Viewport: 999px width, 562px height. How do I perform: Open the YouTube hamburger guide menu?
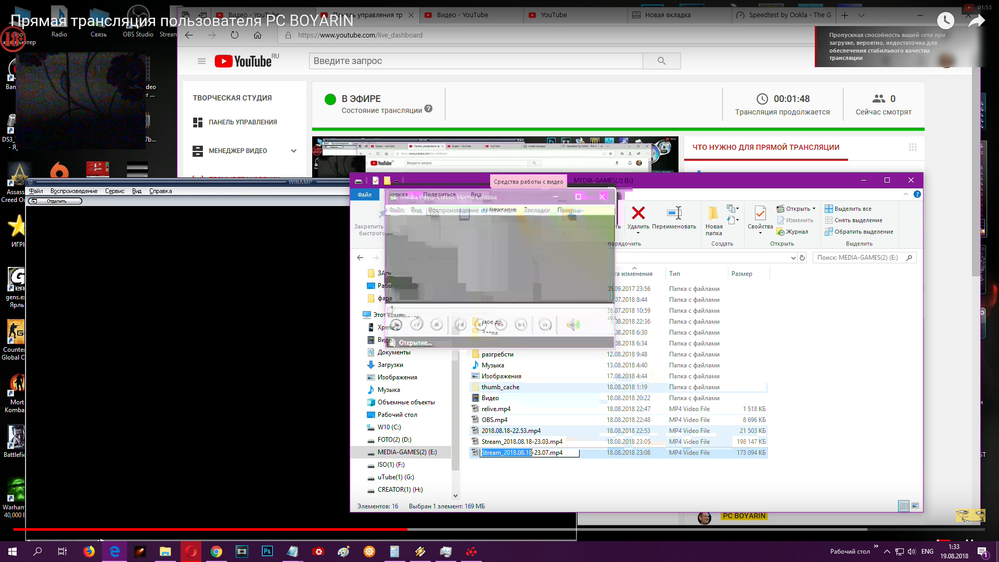click(x=201, y=61)
